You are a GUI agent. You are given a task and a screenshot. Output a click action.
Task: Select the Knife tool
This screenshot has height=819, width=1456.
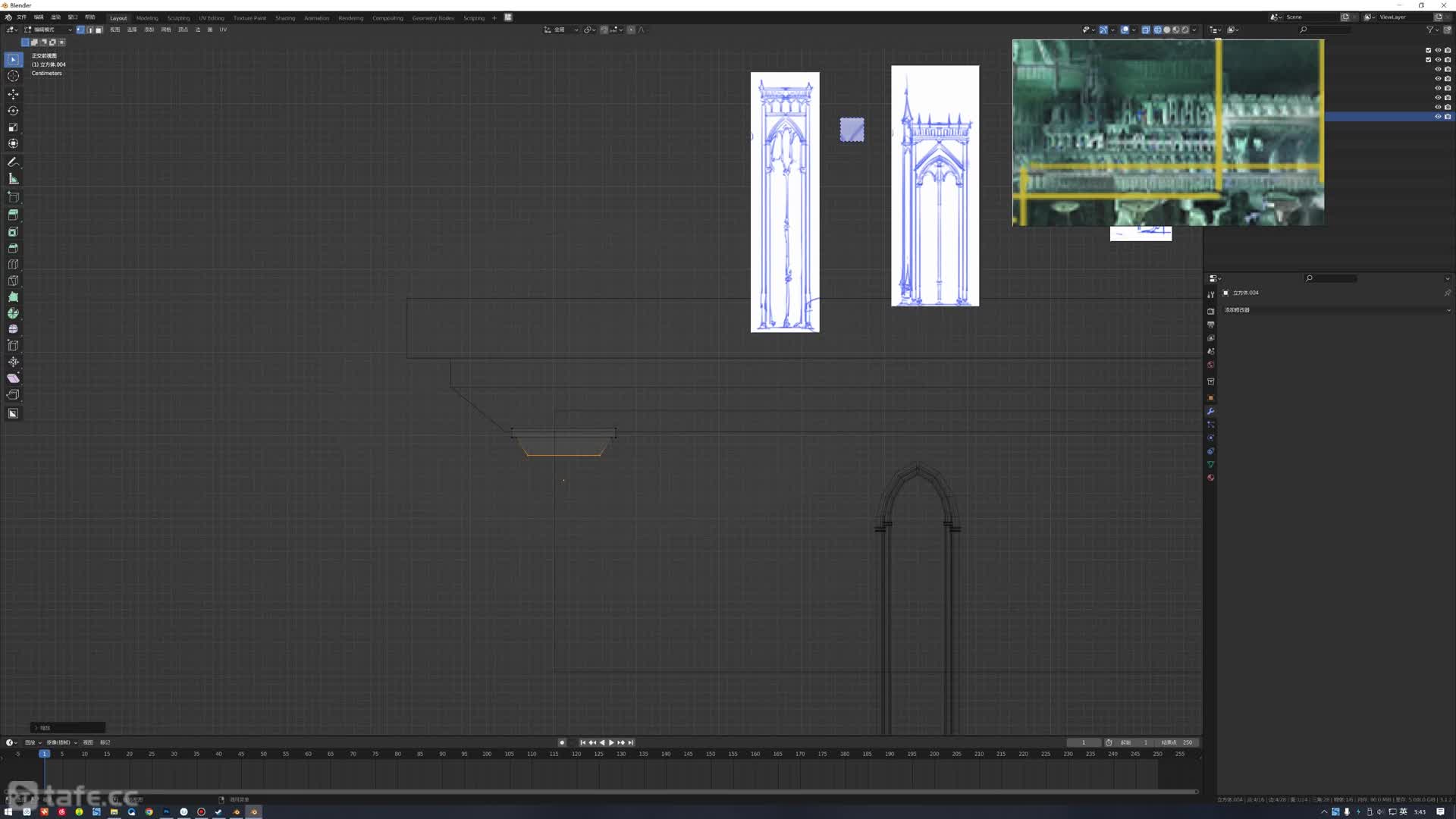13,281
